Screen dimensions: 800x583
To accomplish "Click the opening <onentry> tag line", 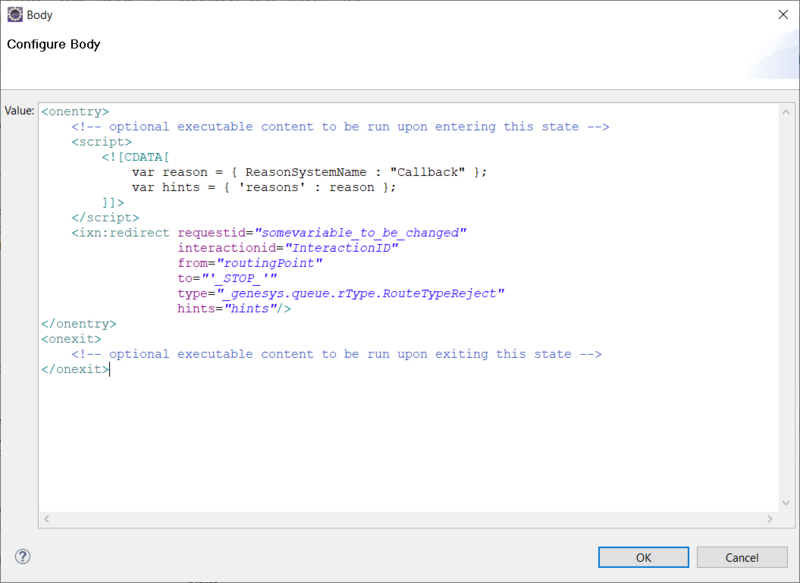I will pos(75,112).
